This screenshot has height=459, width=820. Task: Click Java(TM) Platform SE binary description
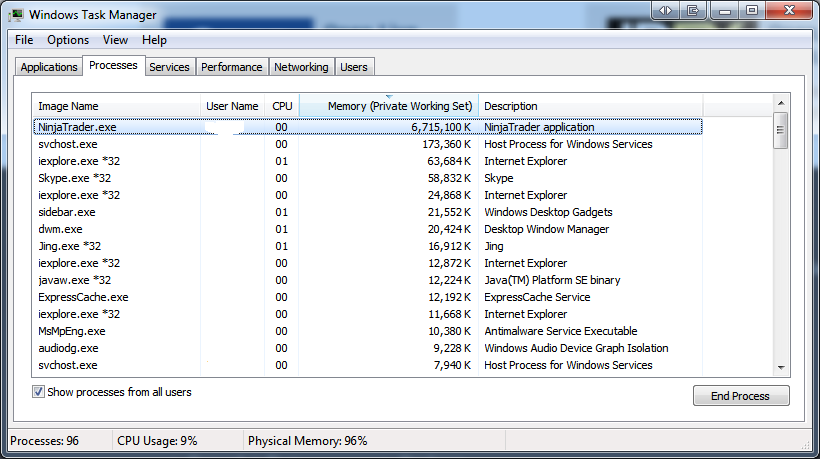pyautogui.click(x=552, y=280)
